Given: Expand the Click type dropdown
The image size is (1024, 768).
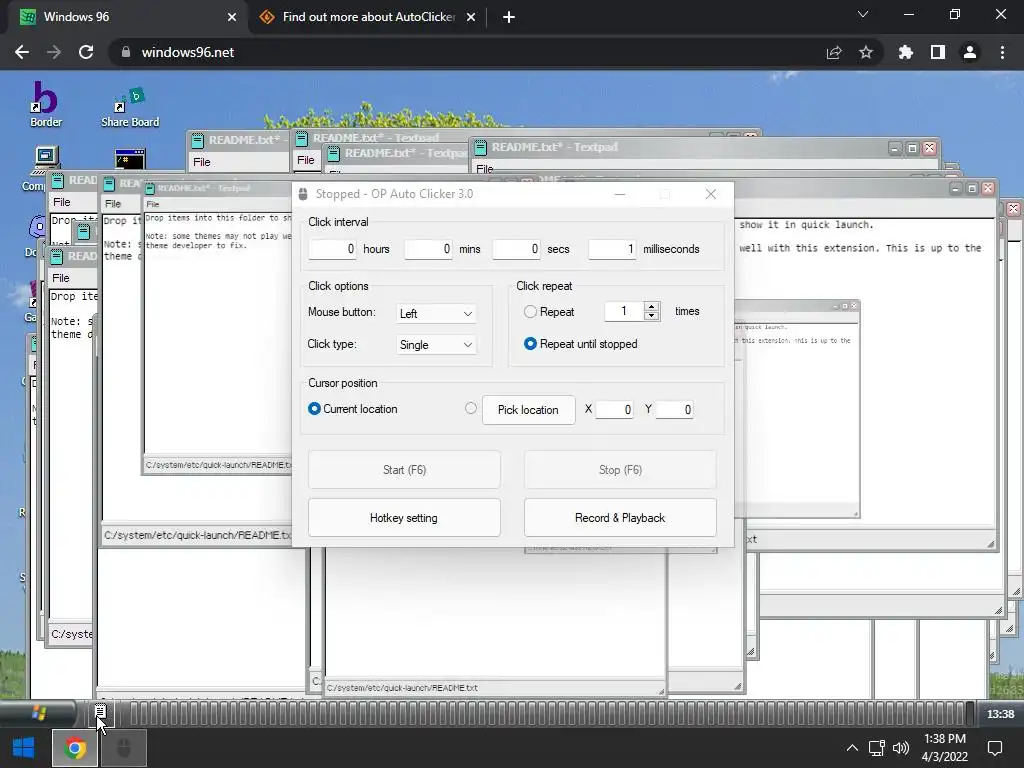Looking at the screenshot, I should (x=436, y=345).
